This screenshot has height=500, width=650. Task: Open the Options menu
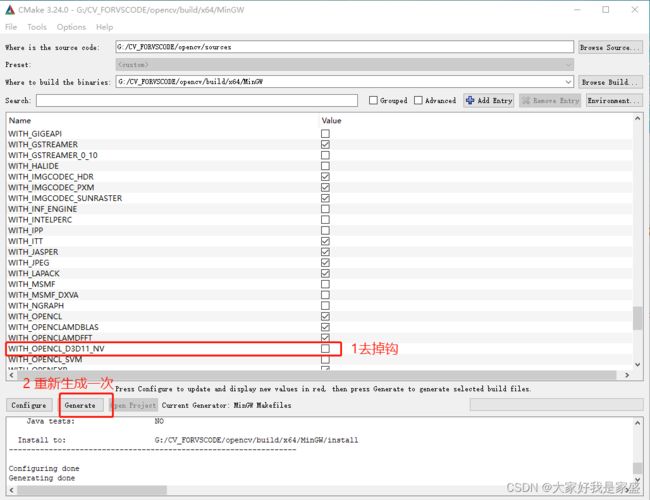click(71, 27)
